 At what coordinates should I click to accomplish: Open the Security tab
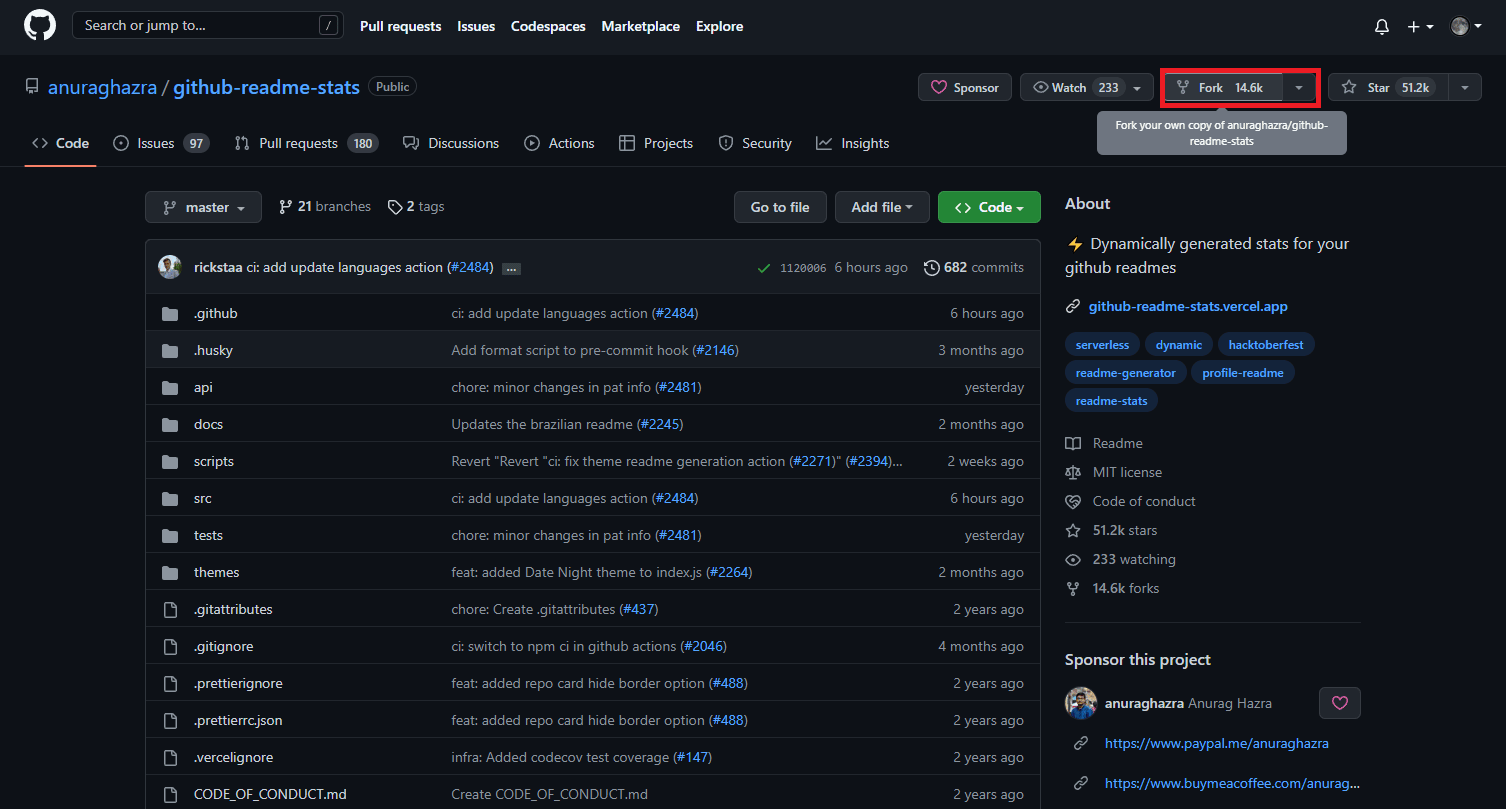click(755, 143)
